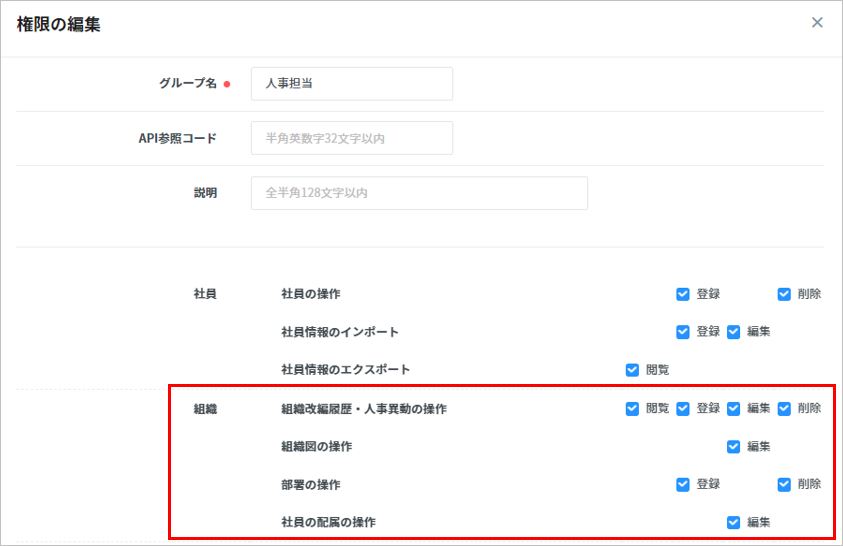The width and height of the screenshot is (843, 546).
Task: Uncheck 閲覧 for 社員情報のエクスポート
Action: point(632,369)
